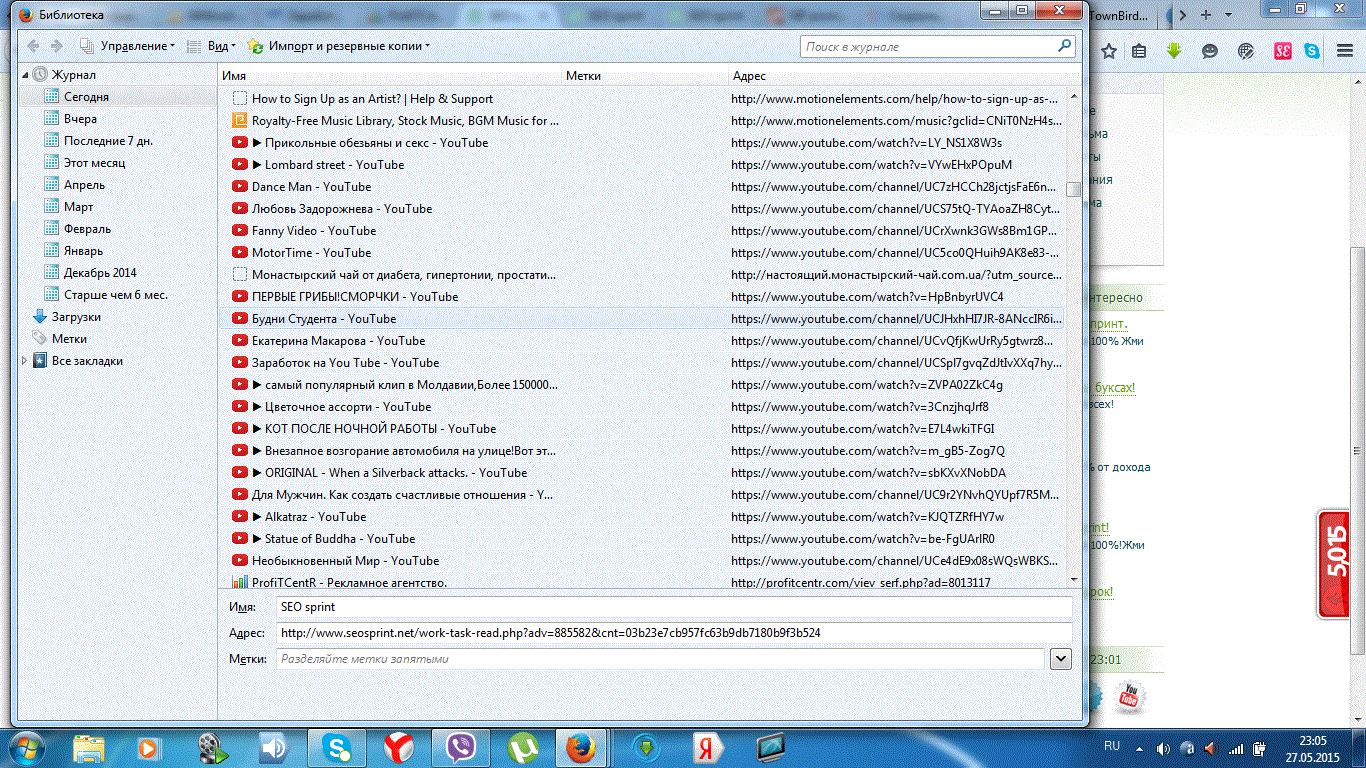Click the bookmark star in Firefox toolbar

[x=1109, y=51]
